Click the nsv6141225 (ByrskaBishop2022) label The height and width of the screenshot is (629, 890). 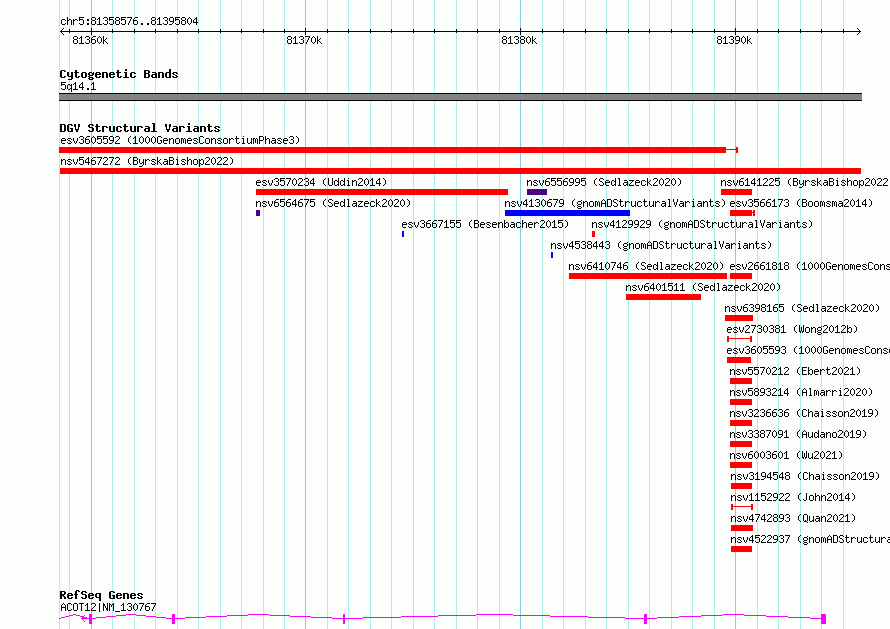[x=804, y=182]
